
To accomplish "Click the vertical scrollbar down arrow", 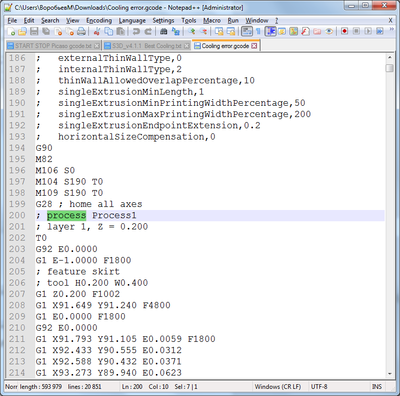I will (x=389, y=374).
